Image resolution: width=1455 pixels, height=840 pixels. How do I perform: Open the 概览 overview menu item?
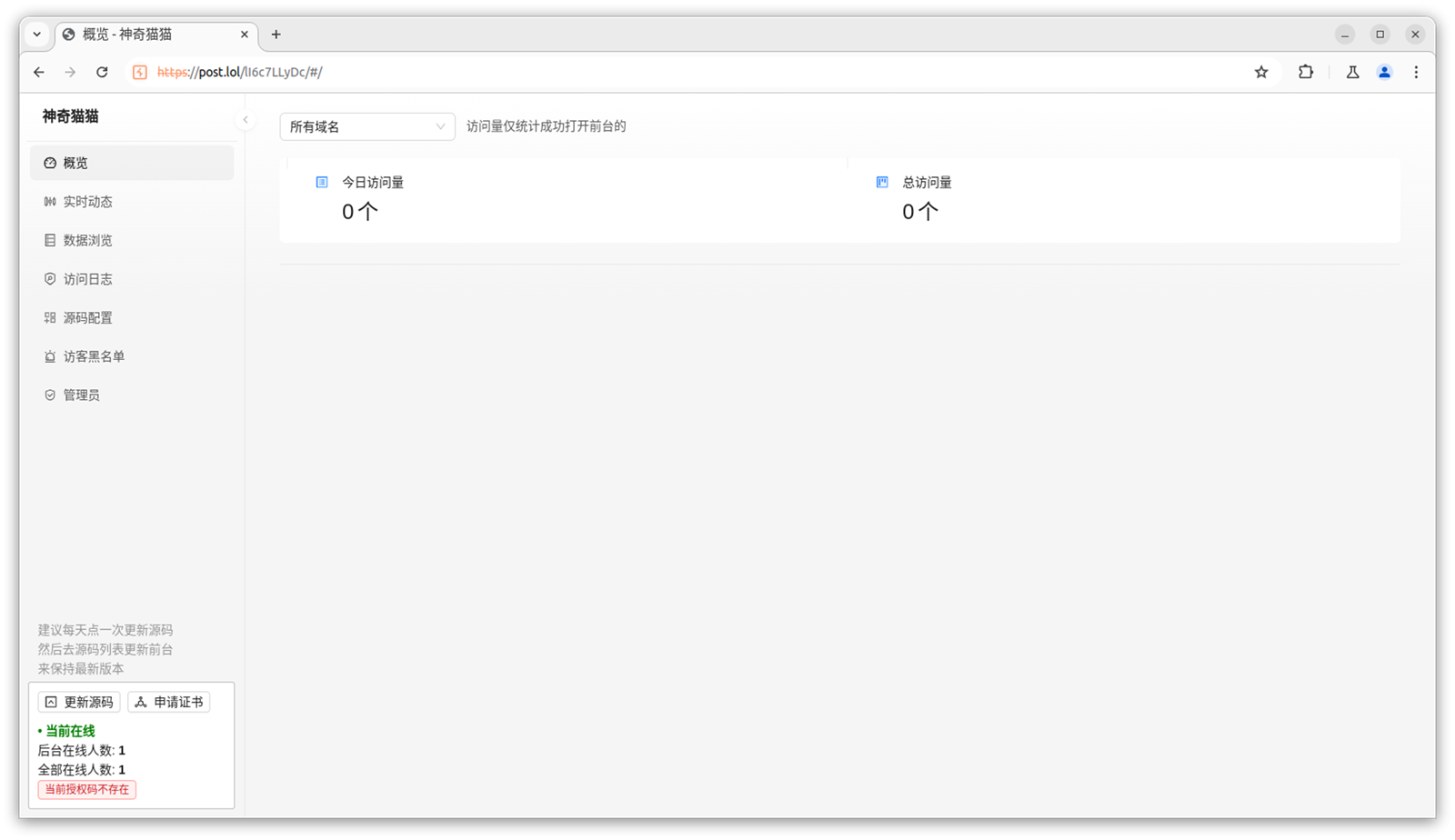(x=132, y=163)
